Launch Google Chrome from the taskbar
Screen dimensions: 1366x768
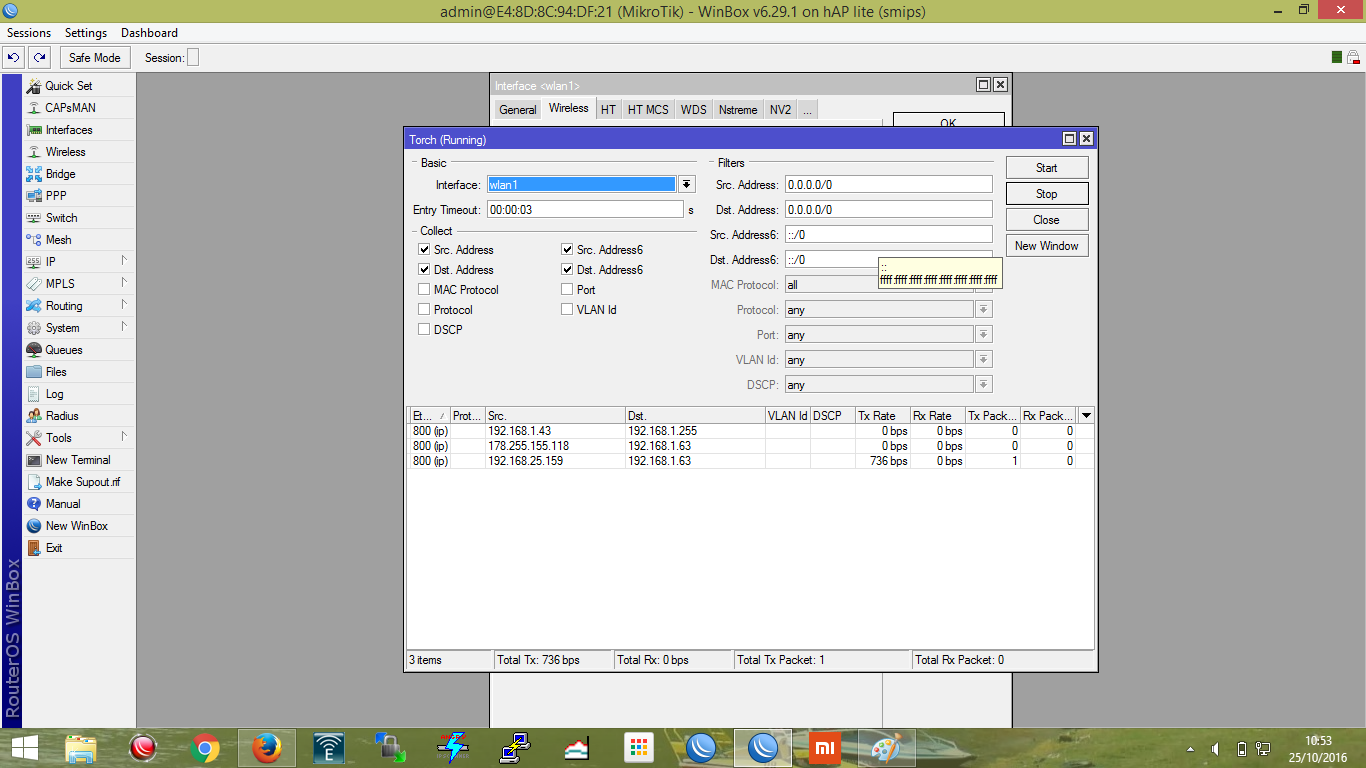205,748
